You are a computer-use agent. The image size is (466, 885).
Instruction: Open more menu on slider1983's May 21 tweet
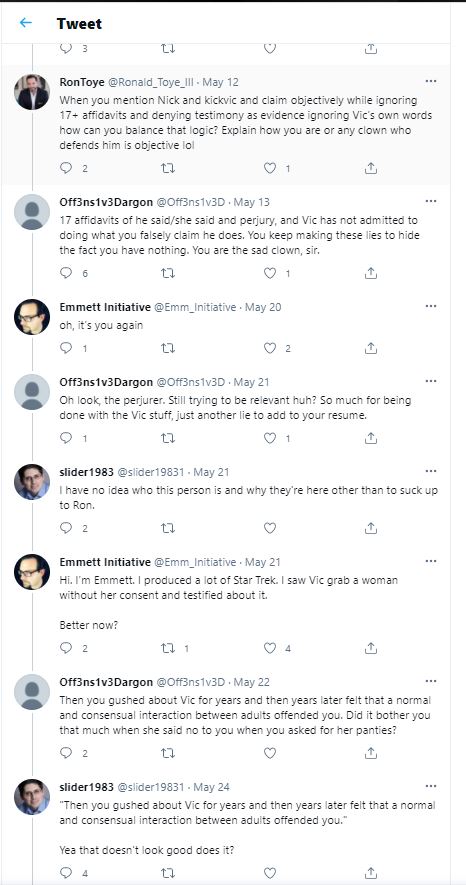click(x=431, y=471)
